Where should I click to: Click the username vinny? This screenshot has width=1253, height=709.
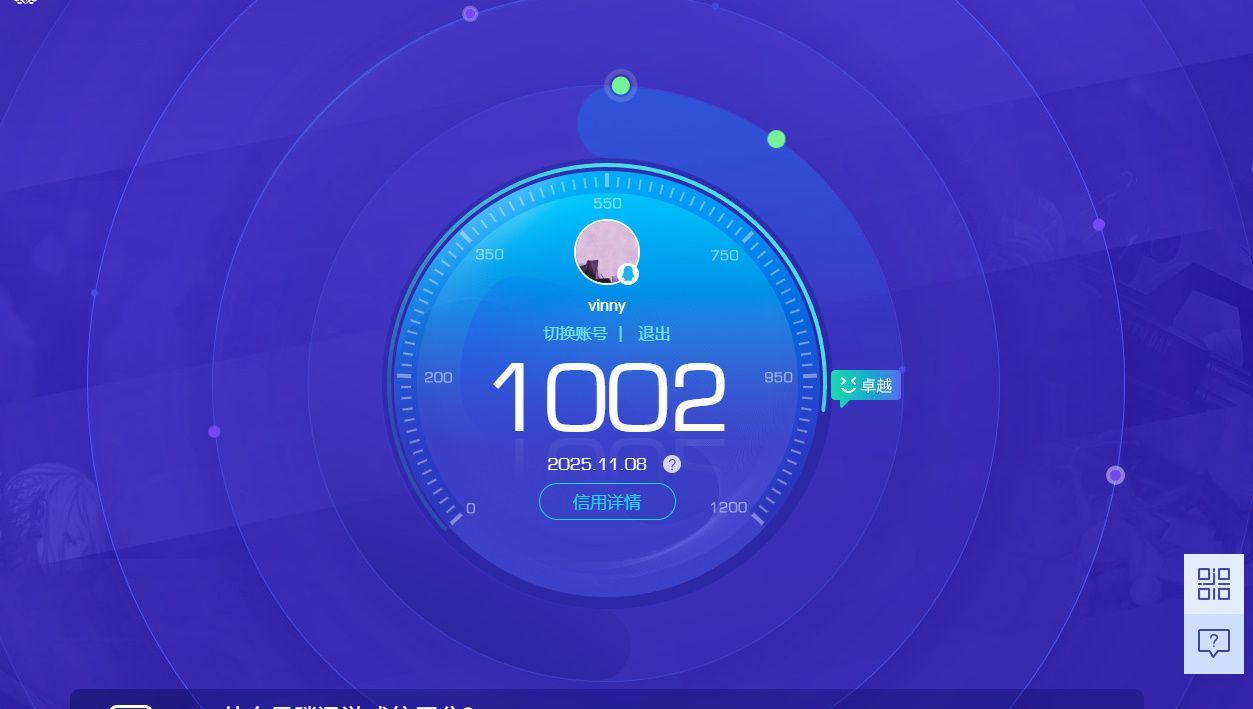606,306
